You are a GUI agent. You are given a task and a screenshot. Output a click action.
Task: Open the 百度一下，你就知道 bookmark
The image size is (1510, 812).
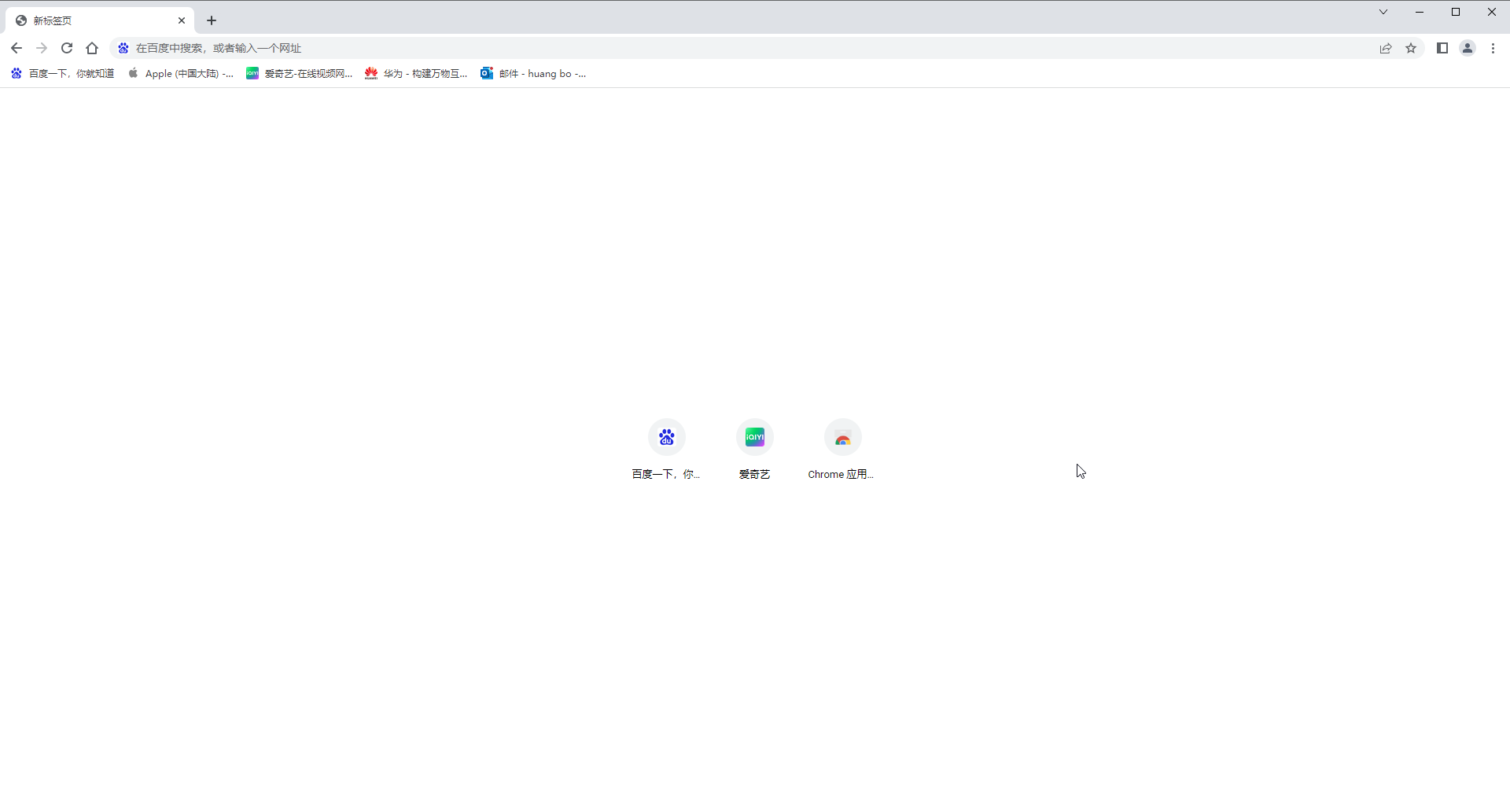point(63,73)
